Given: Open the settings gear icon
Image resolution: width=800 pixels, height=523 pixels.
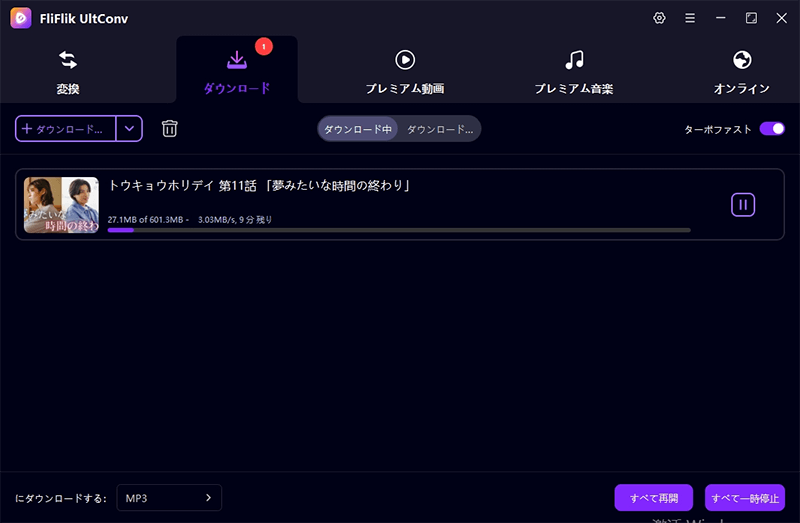Looking at the screenshot, I should 659,18.
